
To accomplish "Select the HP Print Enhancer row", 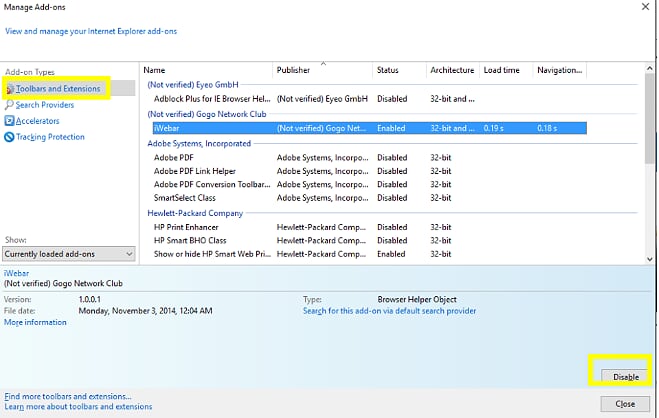I will 370,227.
